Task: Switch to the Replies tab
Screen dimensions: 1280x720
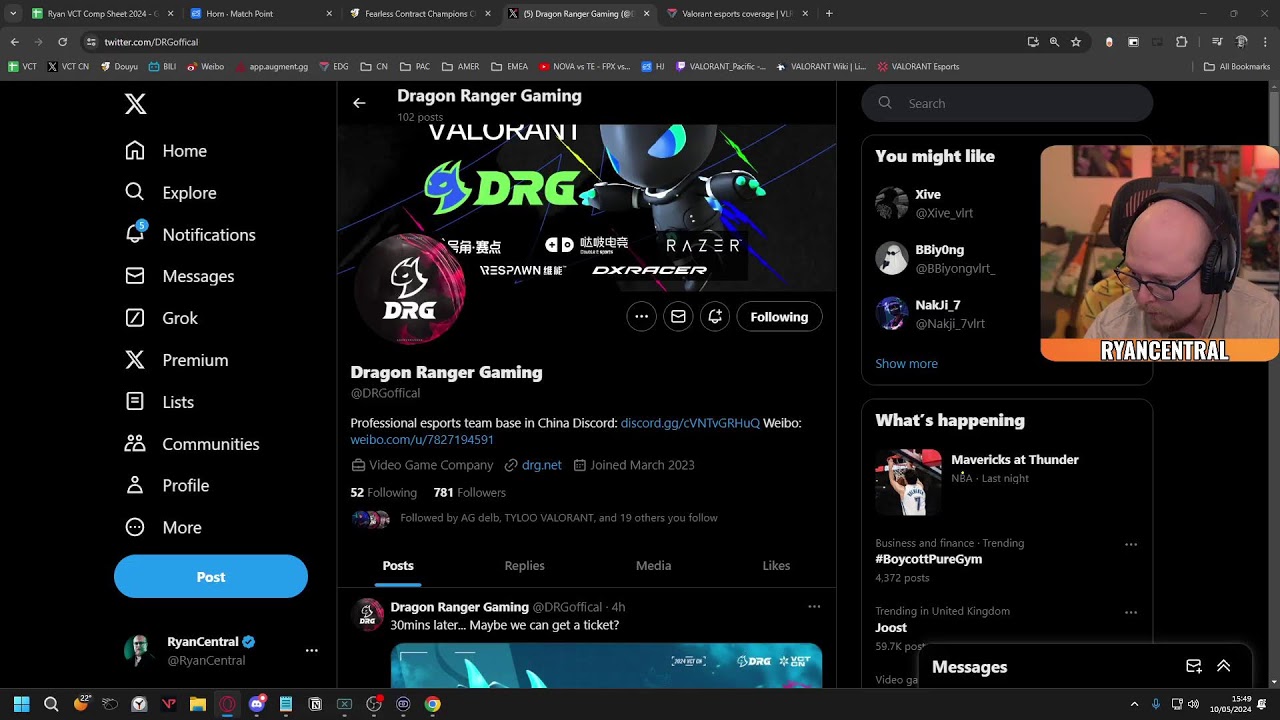Action: tap(524, 566)
